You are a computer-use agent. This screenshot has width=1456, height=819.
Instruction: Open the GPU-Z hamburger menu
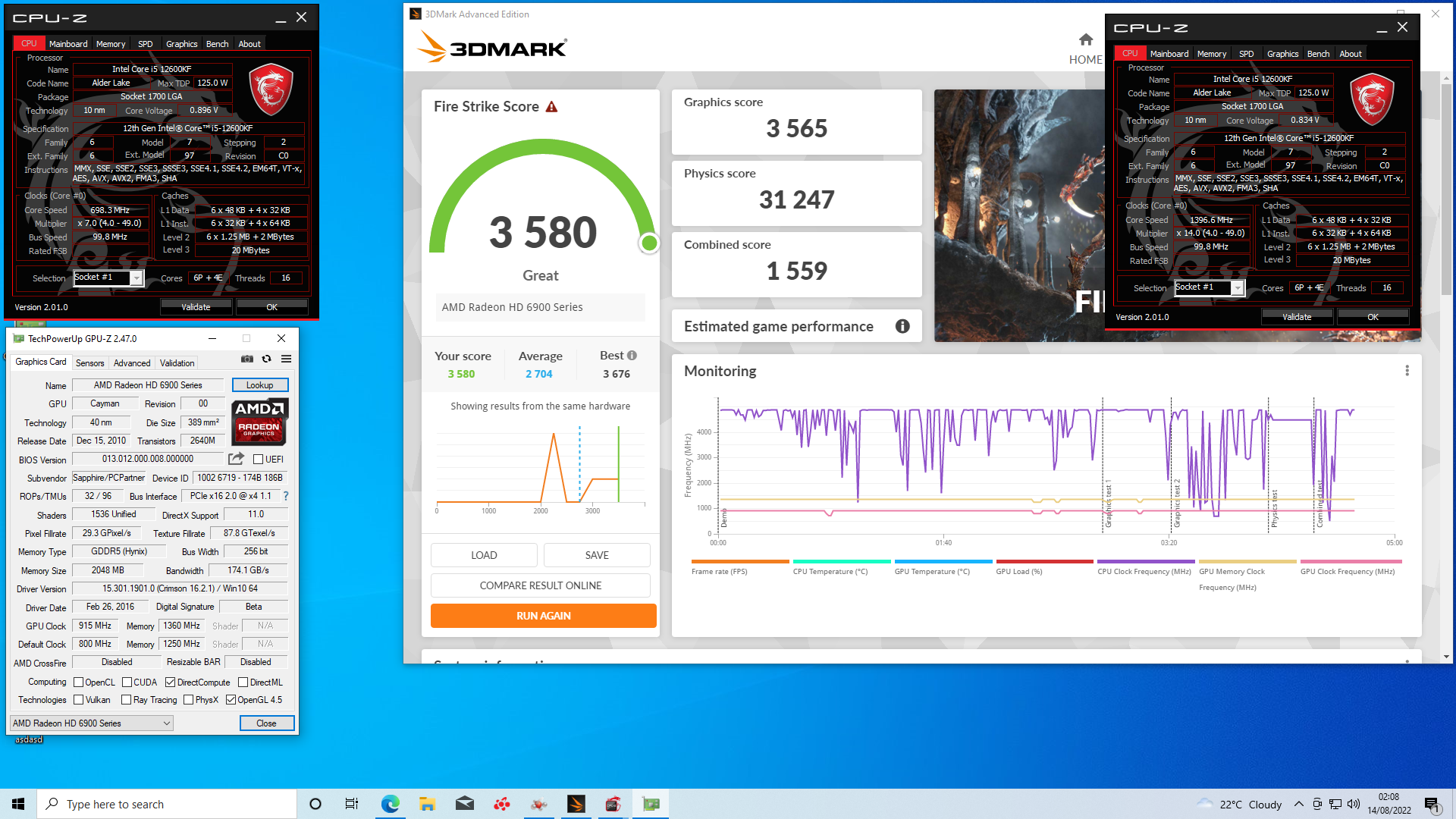(x=286, y=359)
